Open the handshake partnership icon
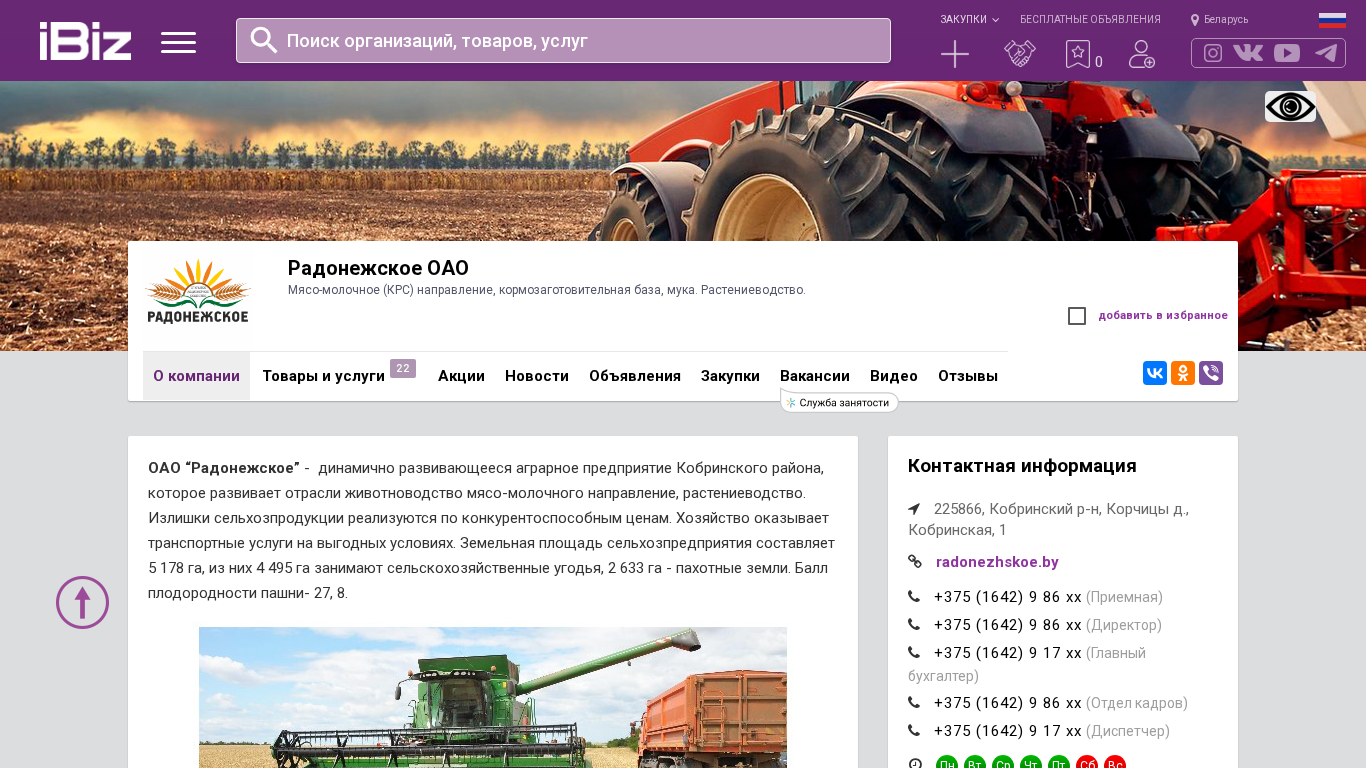Screen dimensions: 1366x768 click(1020, 54)
